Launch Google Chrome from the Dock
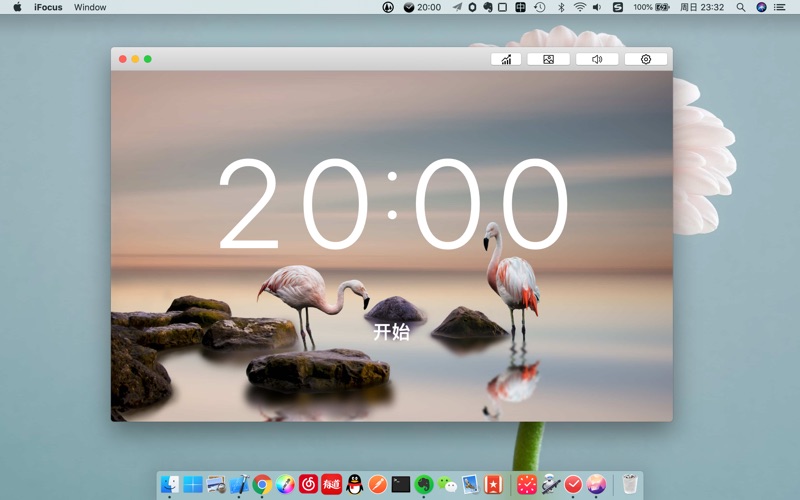Image resolution: width=800 pixels, height=500 pixels. click(262, 484)
